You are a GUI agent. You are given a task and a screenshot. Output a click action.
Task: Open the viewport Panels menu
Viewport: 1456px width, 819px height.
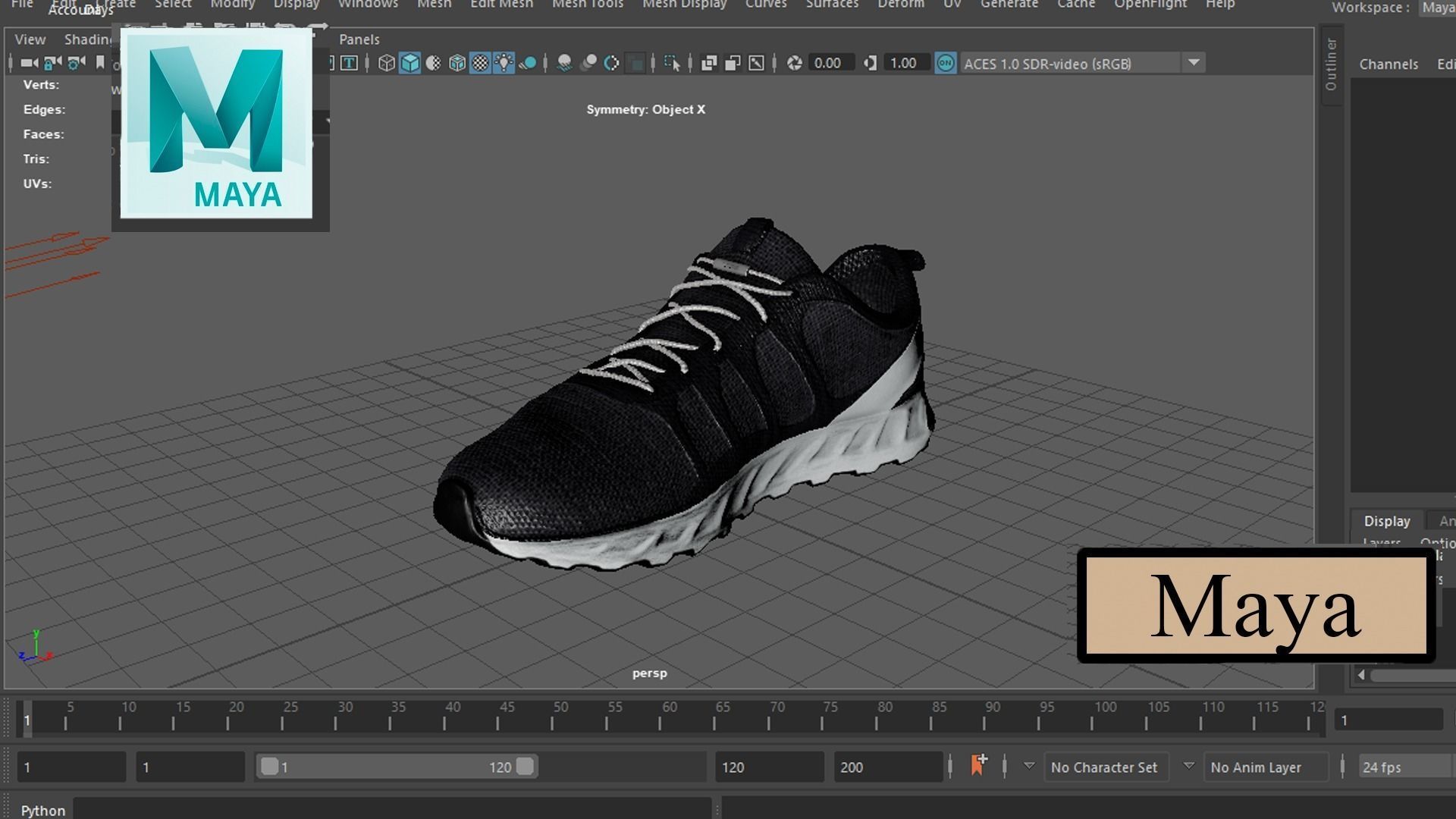359,39
